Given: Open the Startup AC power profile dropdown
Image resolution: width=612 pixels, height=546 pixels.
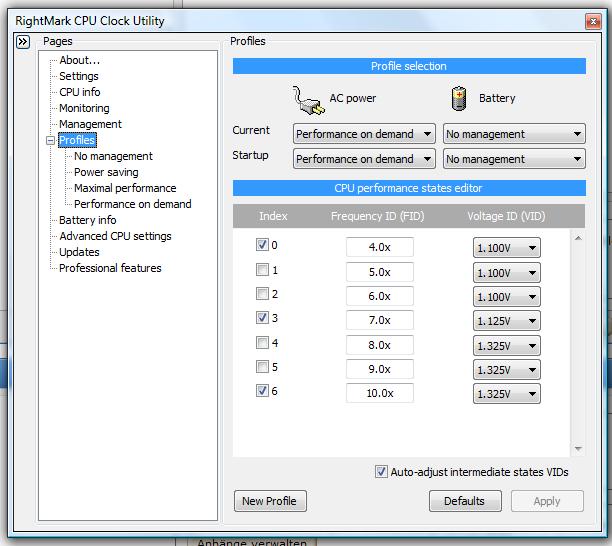Looking at the screenshot, I should (364, 159).
